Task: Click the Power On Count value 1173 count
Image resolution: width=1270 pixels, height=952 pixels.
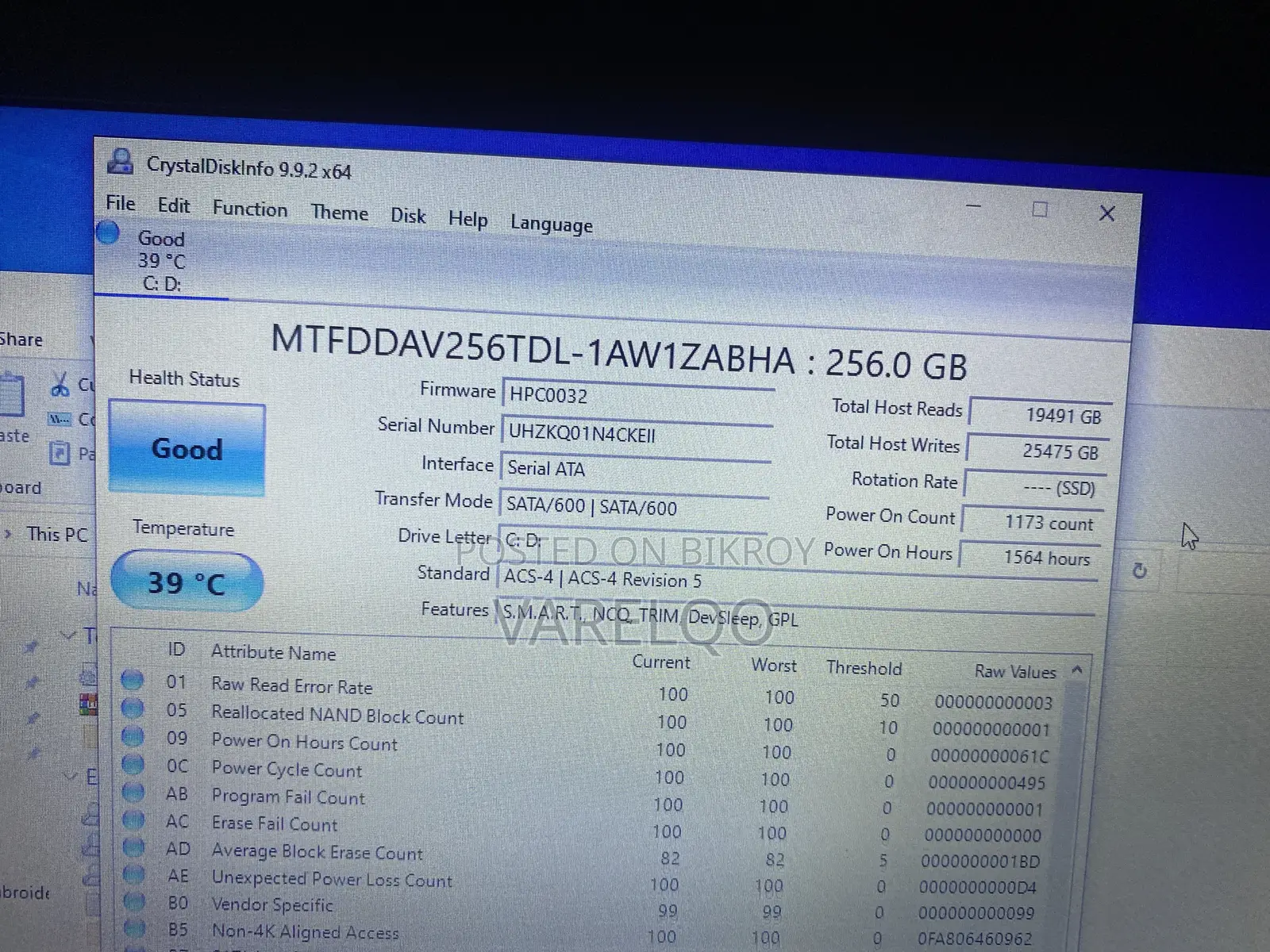Action: click(x=1033, y=522)
